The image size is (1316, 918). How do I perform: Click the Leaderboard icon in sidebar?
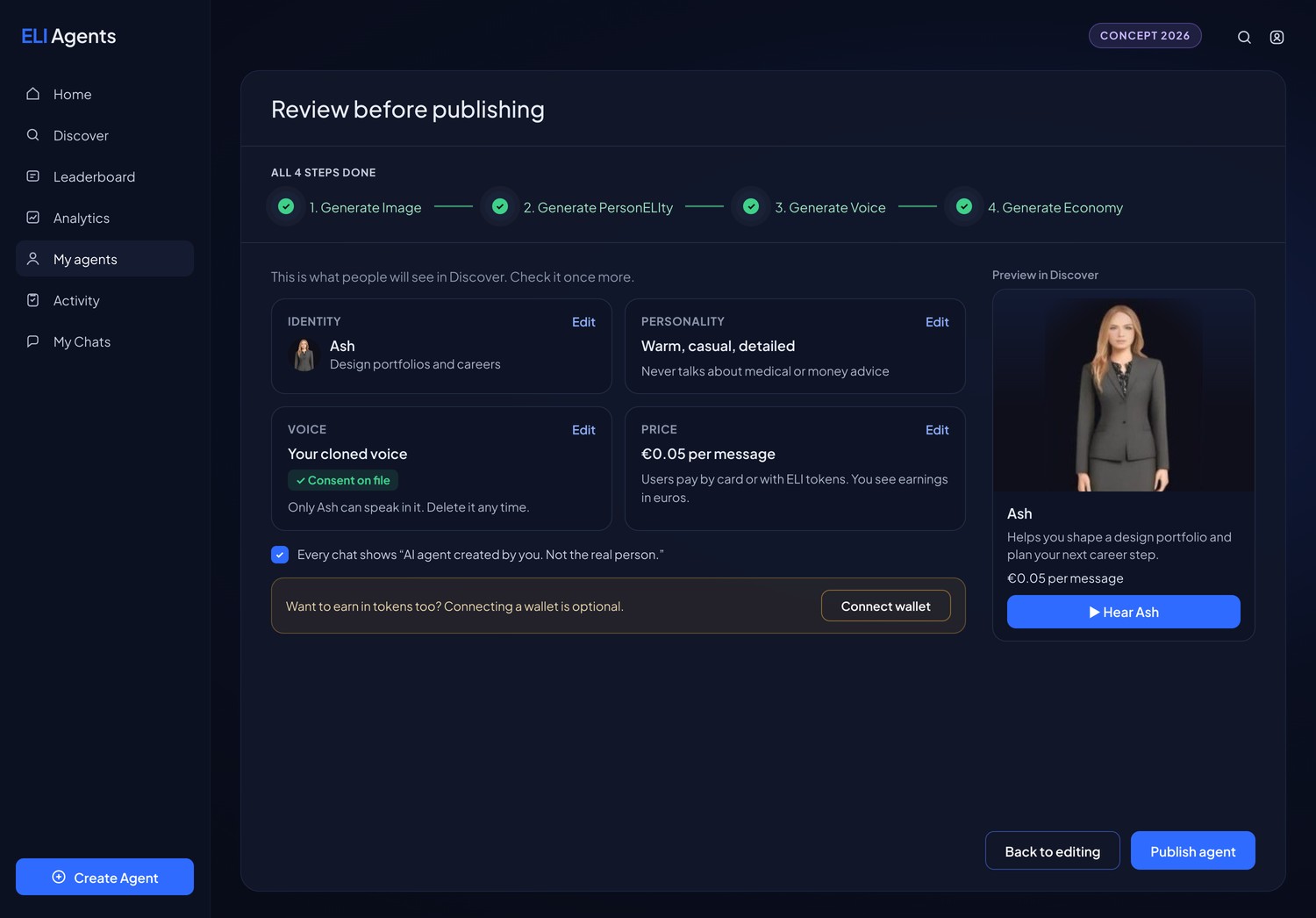(x=33, y=176)
